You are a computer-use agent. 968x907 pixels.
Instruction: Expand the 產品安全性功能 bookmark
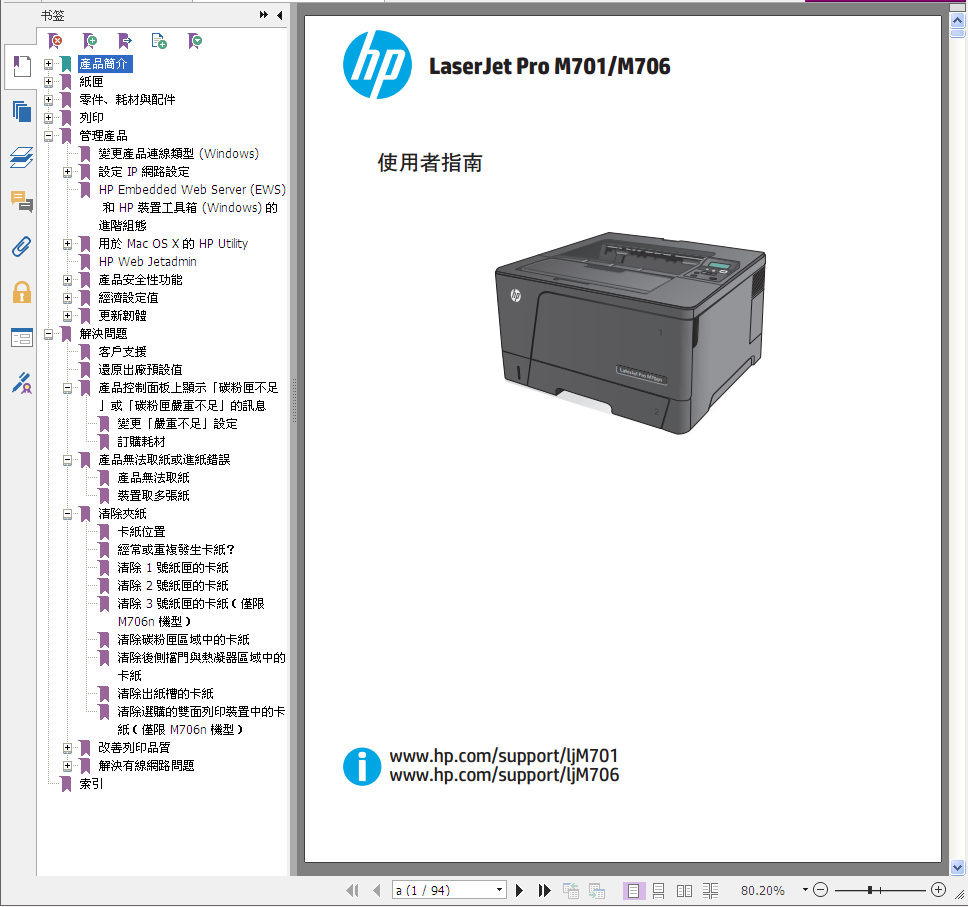click(x=67, y=280)
